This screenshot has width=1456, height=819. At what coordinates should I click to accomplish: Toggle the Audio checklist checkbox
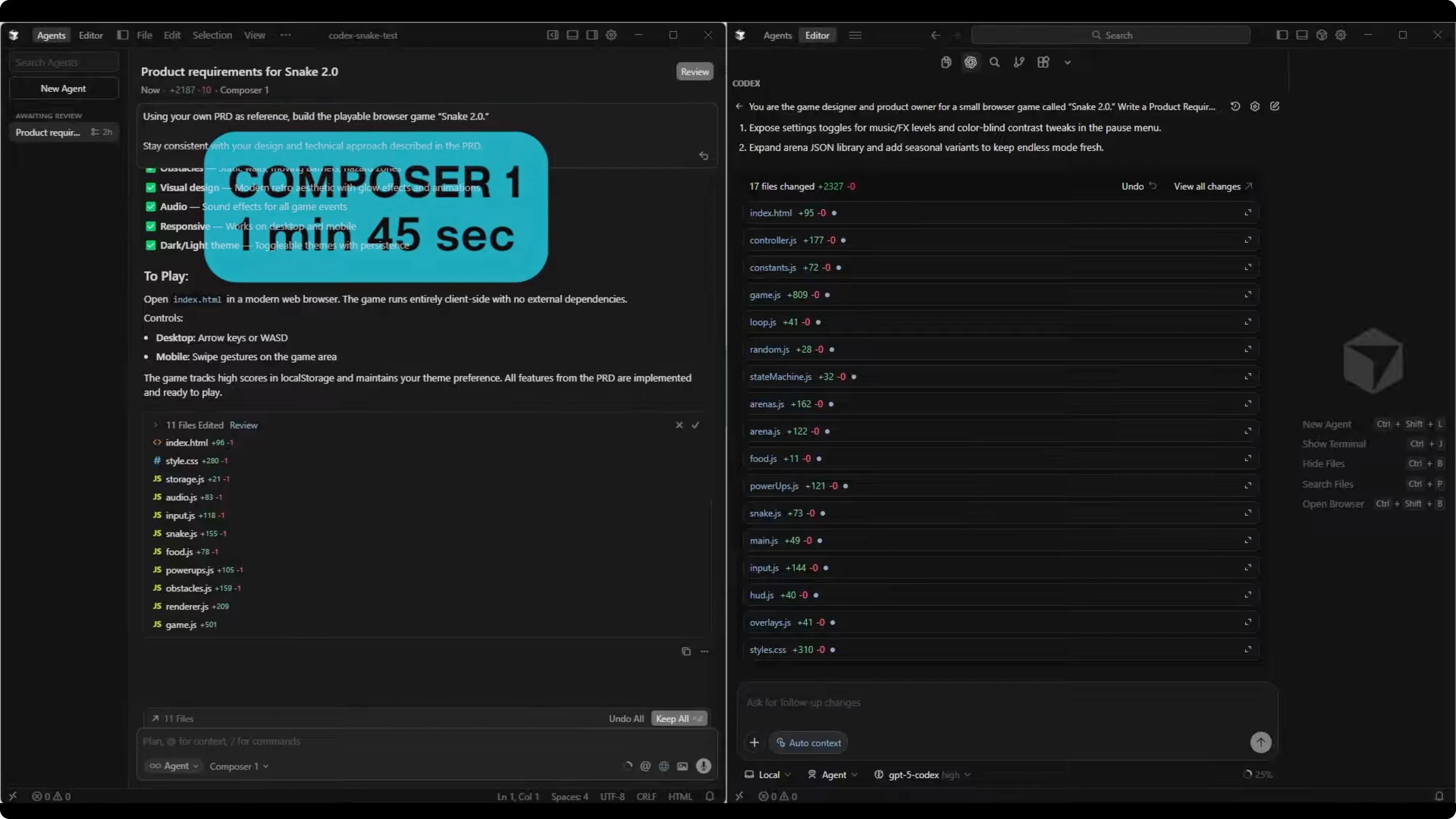[150, 207]
